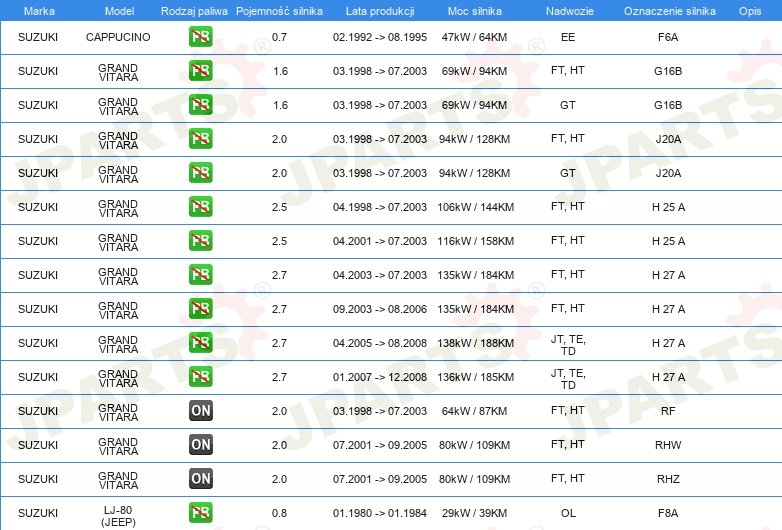Click the petrol icon in the G16B FT, HT row

(x=200, y=71)
